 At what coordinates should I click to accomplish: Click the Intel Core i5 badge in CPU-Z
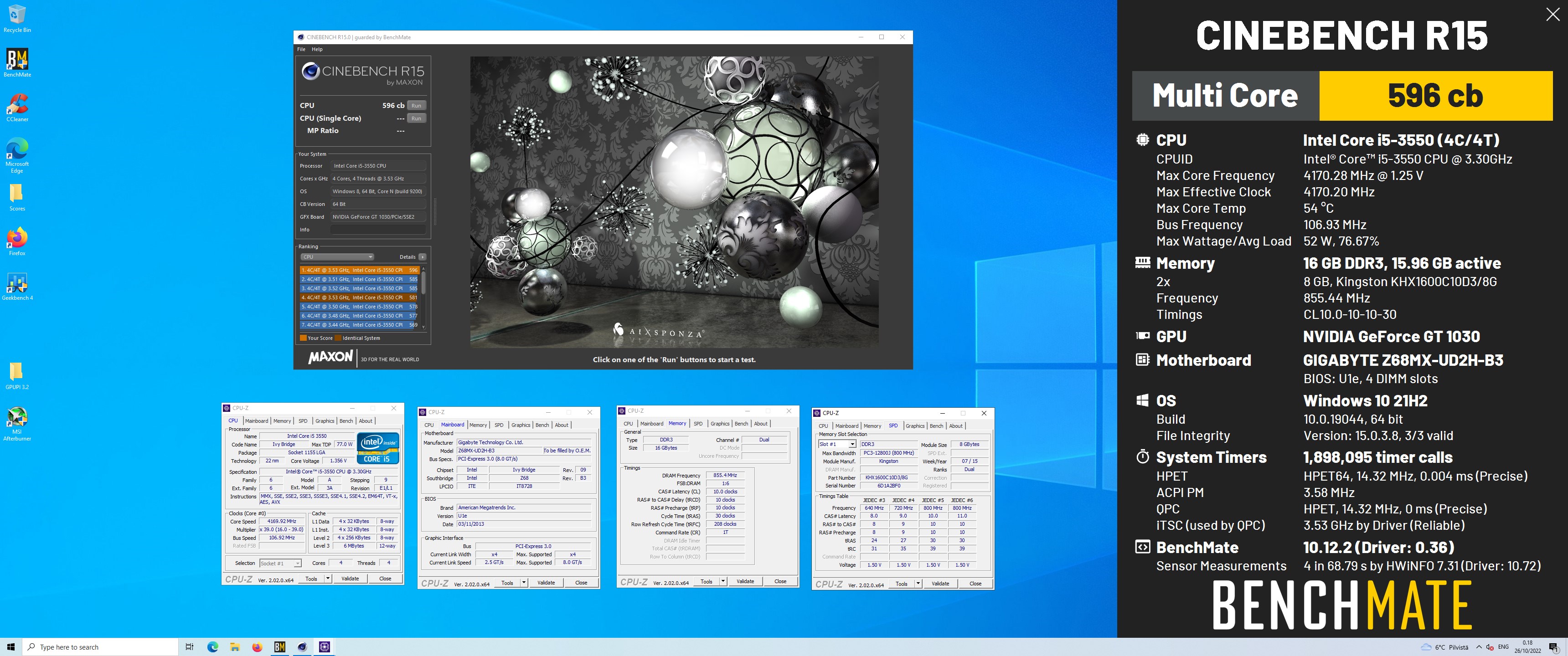(378, 448)
